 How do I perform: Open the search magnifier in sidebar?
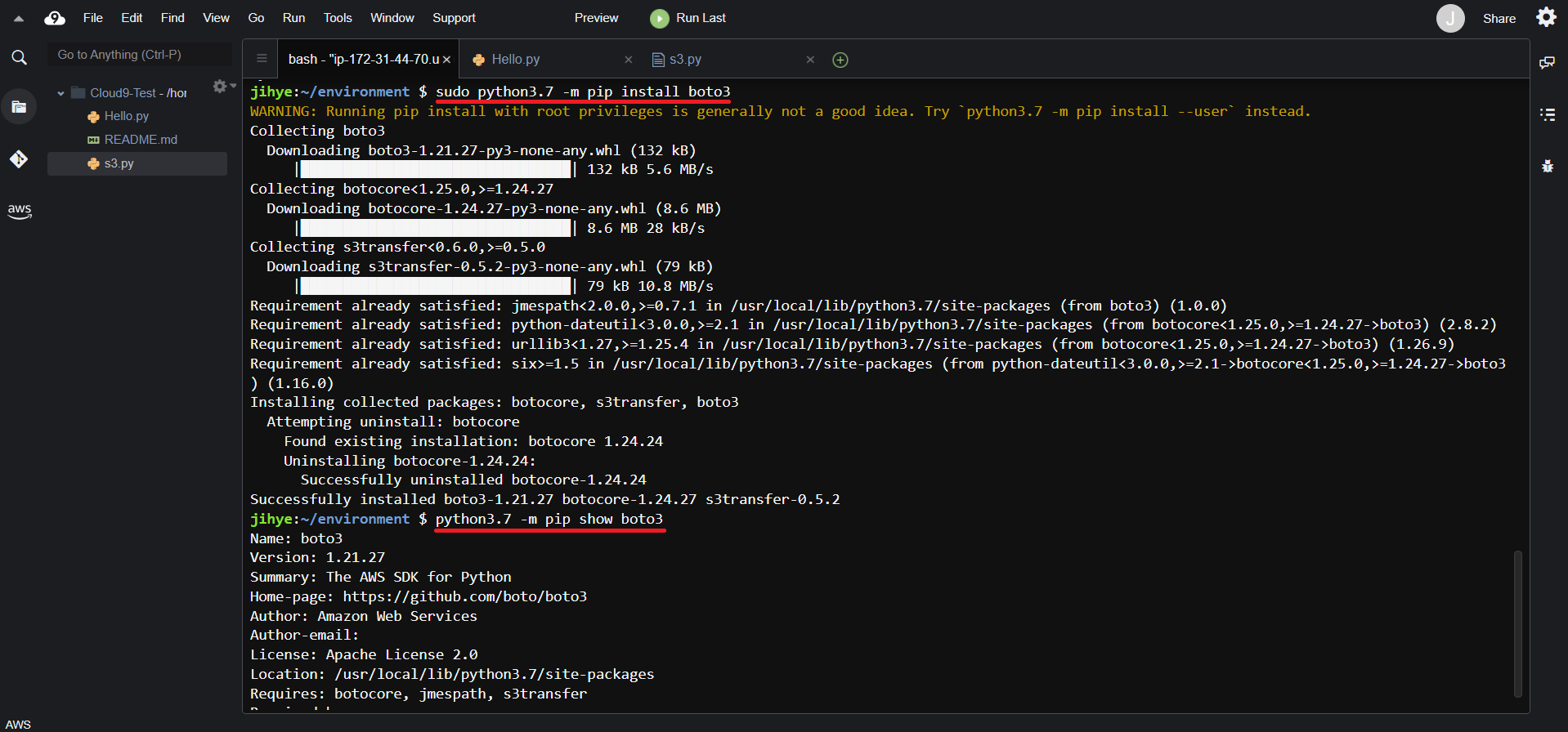19,57
